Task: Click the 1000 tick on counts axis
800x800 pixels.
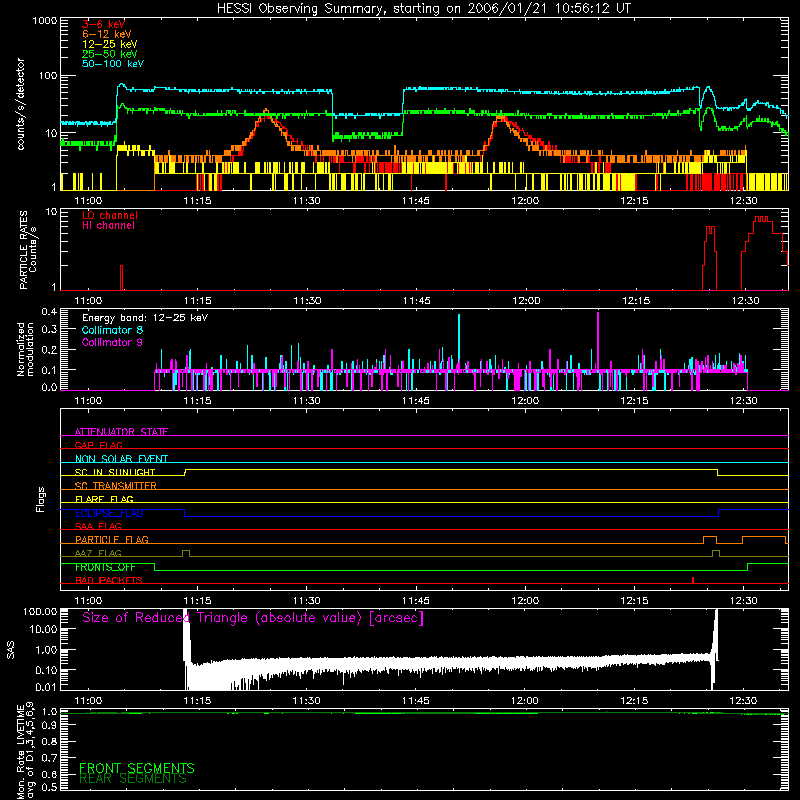Action: [45, 21]
